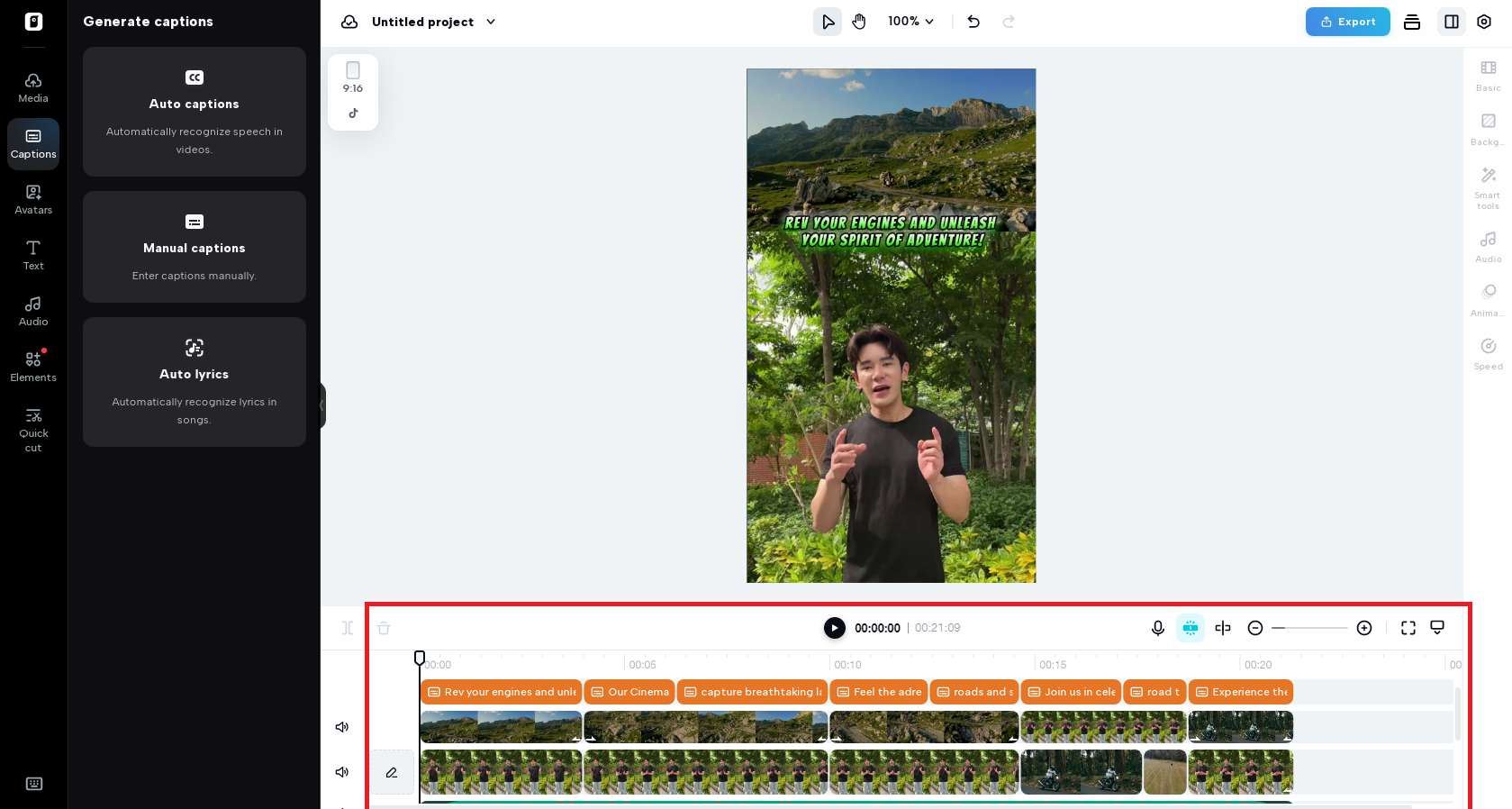This screenshot has width=1512, height=809.
Task: Open Audio settings in right panel
Action: (x=1488, y=247)
